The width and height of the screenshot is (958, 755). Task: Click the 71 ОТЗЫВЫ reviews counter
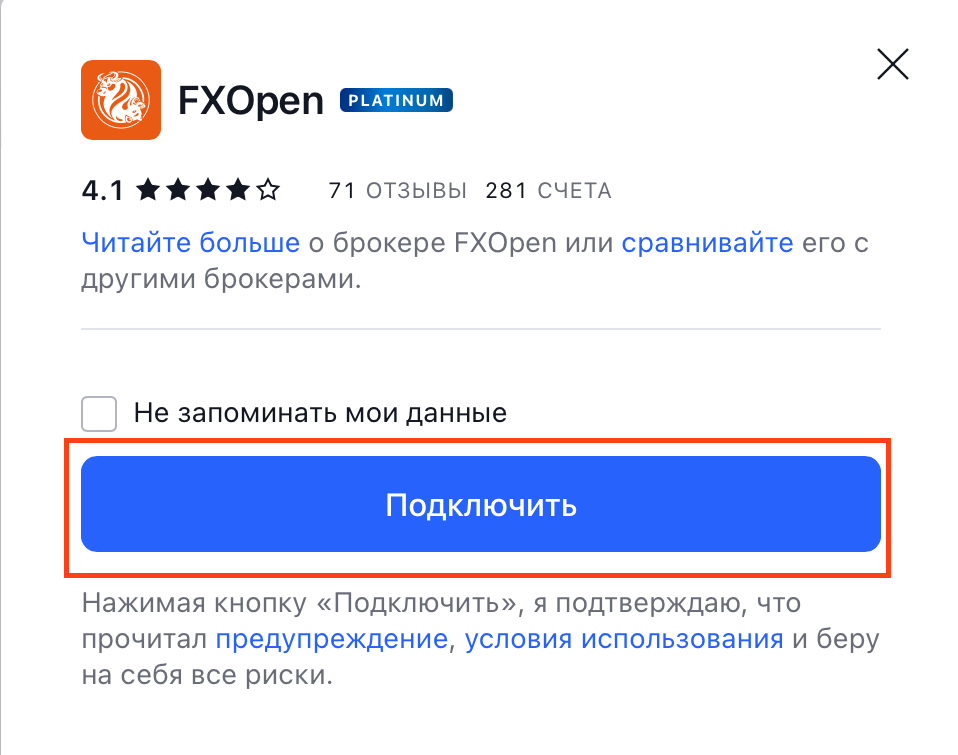[397, 191]
